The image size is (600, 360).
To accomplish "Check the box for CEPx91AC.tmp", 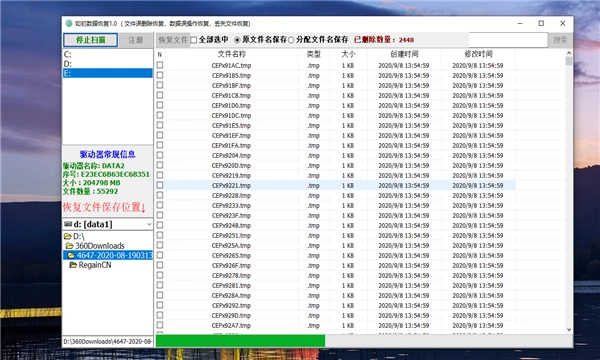I will point(160,65).
